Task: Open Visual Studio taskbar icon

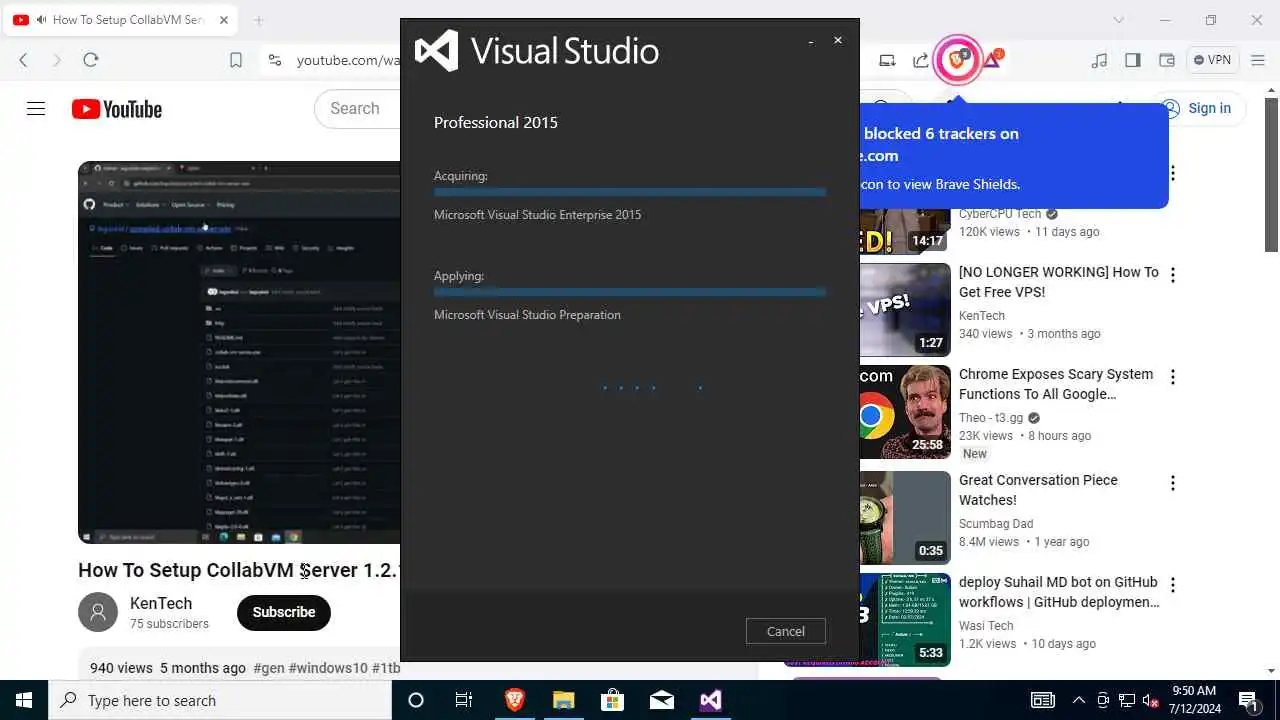Action: click(710, 700)
